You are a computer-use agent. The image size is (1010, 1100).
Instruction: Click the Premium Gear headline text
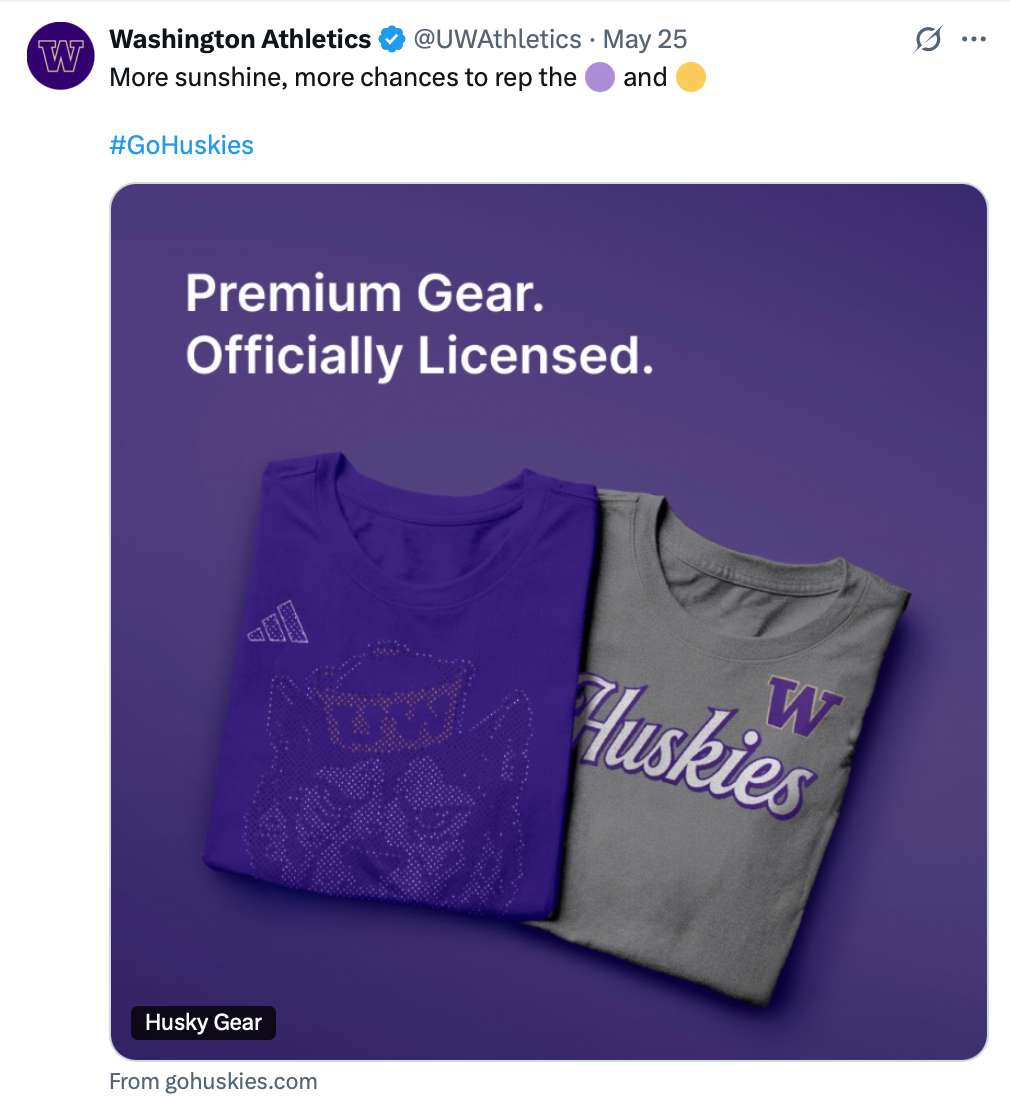365,293
